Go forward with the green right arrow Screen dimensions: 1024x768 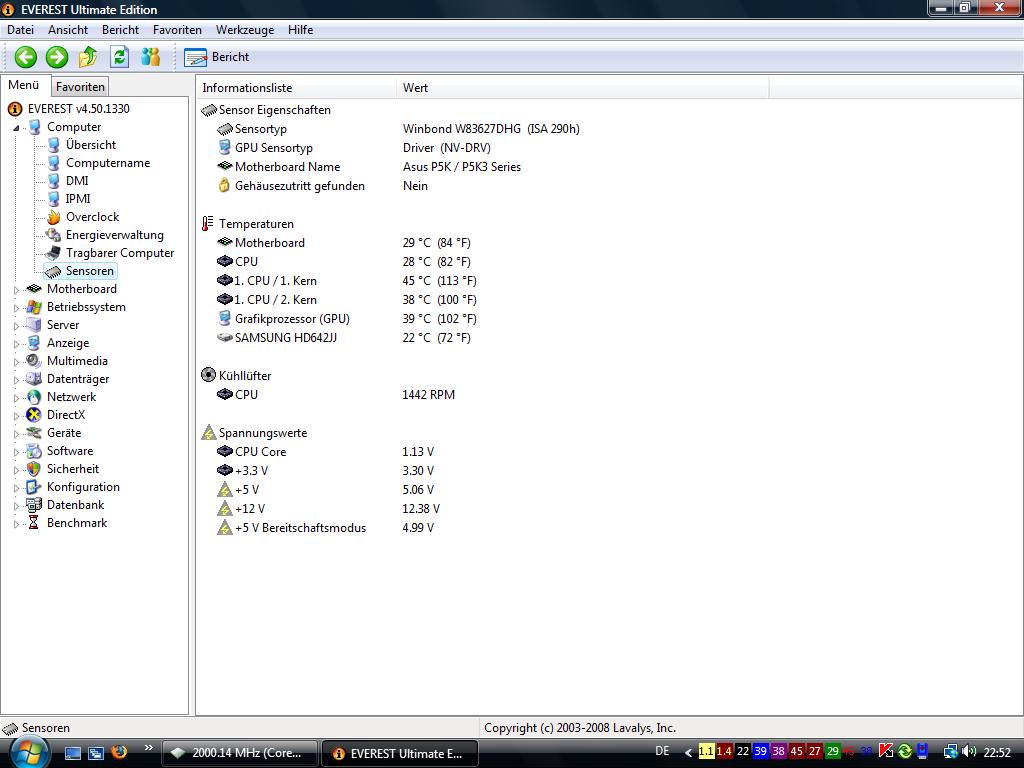[57, 57]
